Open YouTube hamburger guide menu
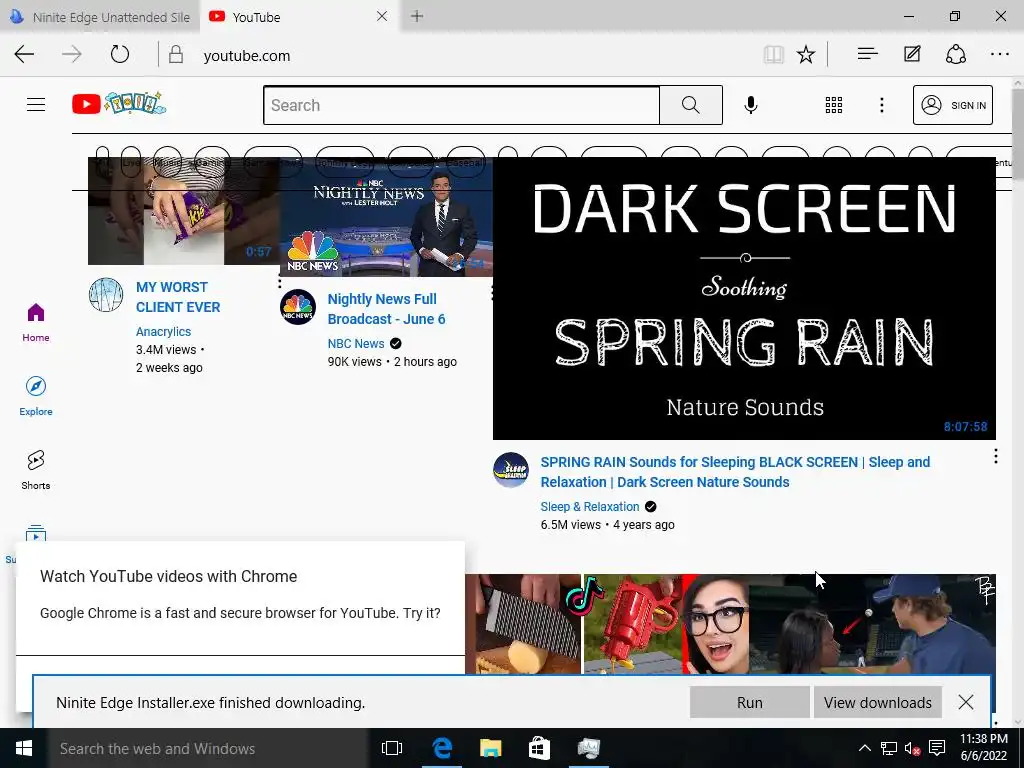The width and height of the screenshot is (1024, 768). [36, 104]
